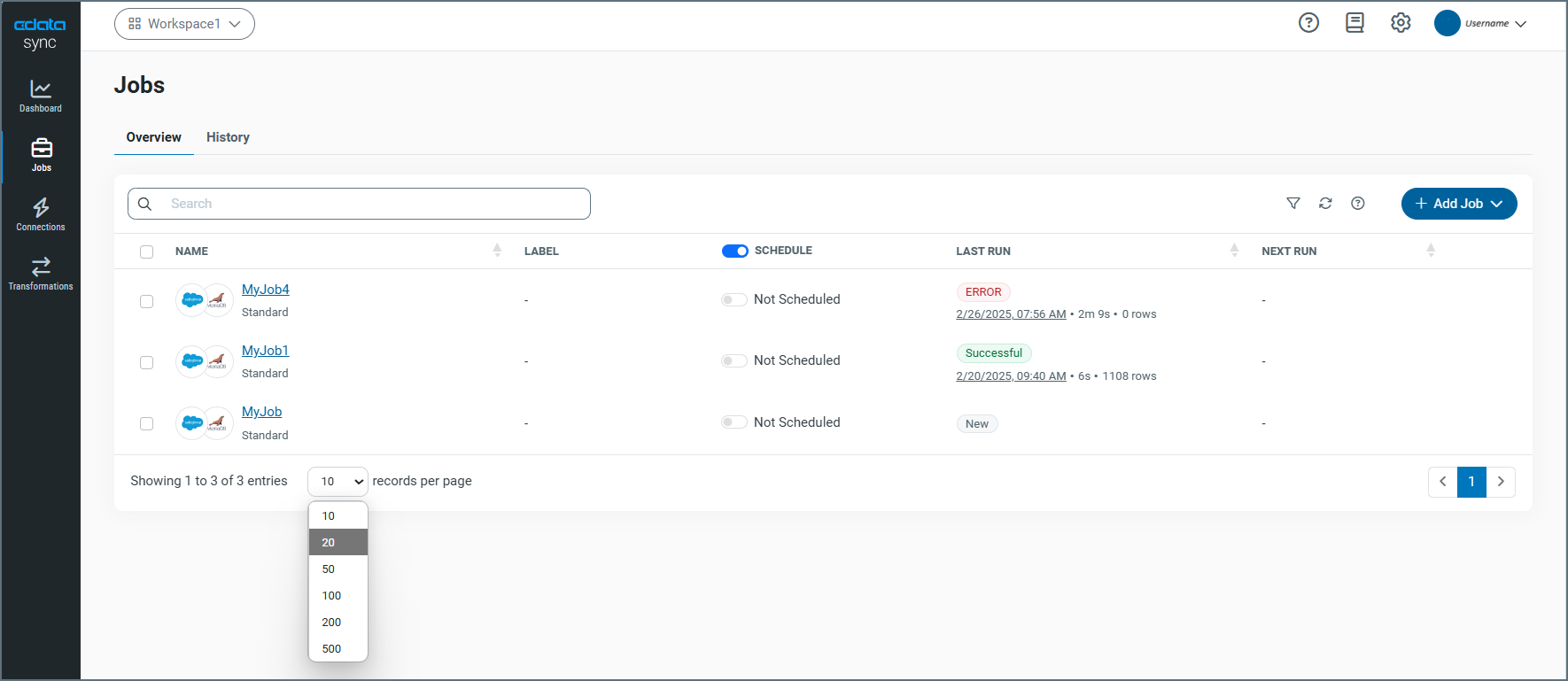The width and height of the screenshot is (1568, 681).
Task: Click the table help question icon
Action: coord(1357,204)
